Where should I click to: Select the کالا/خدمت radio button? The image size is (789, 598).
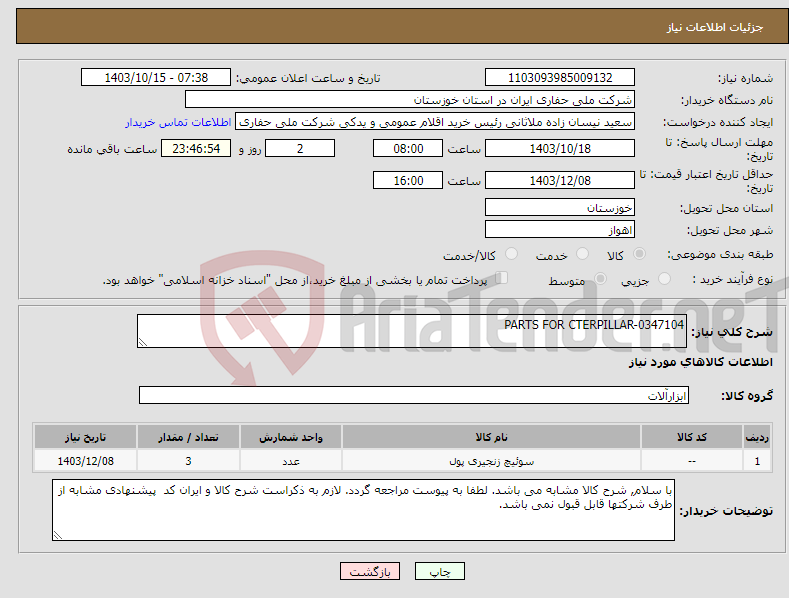(511, 254)
